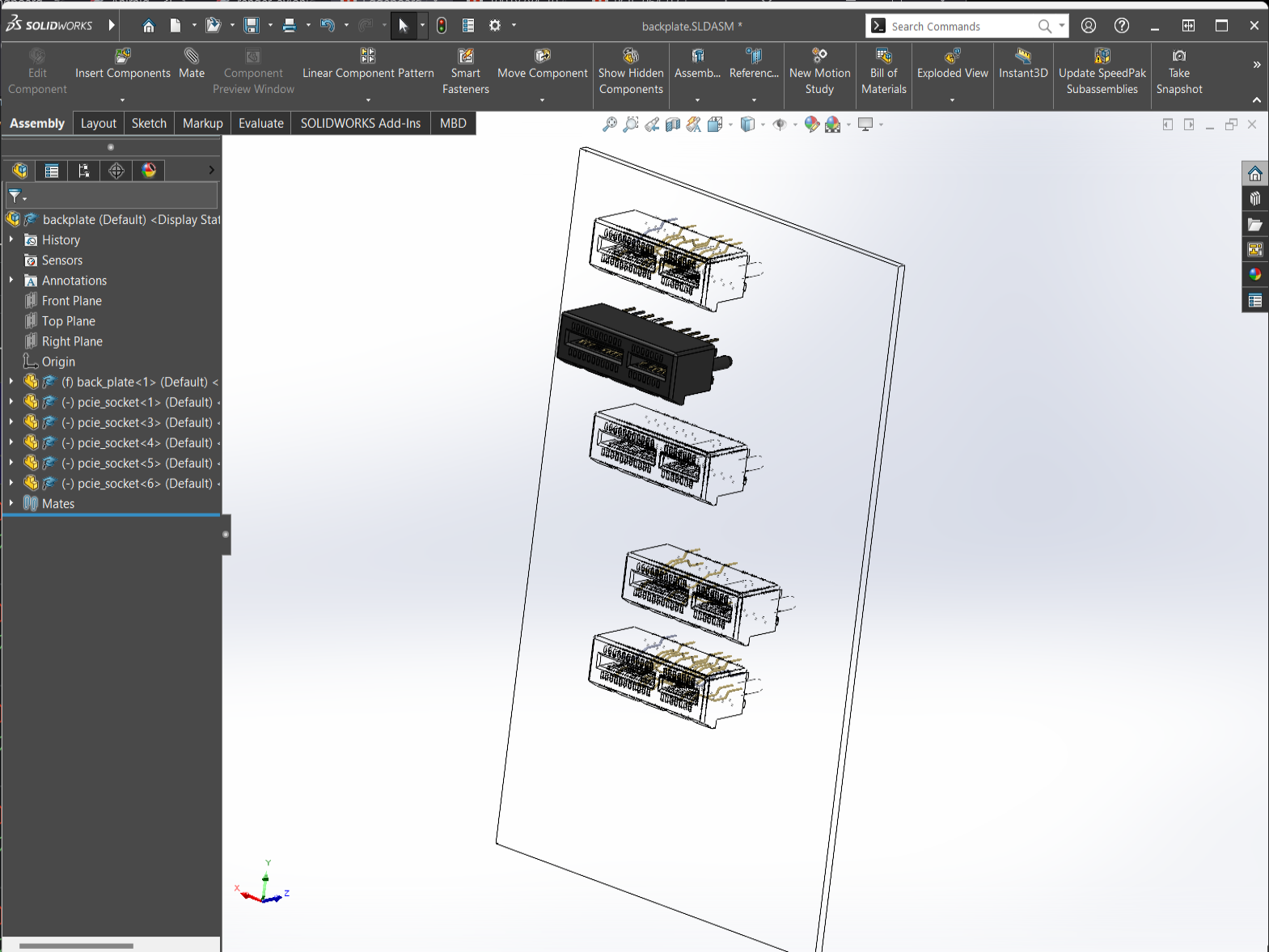Select the Section View icon
Image resolution: width=1269 pixels, height=952 pixels.
[x=673, y=125]
